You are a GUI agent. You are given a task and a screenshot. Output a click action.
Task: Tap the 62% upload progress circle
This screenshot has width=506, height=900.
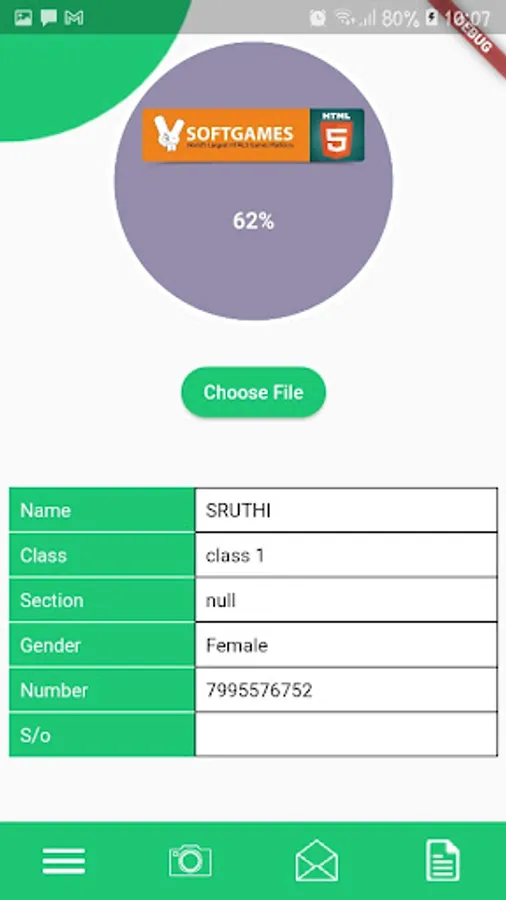(x=254, y=181)
